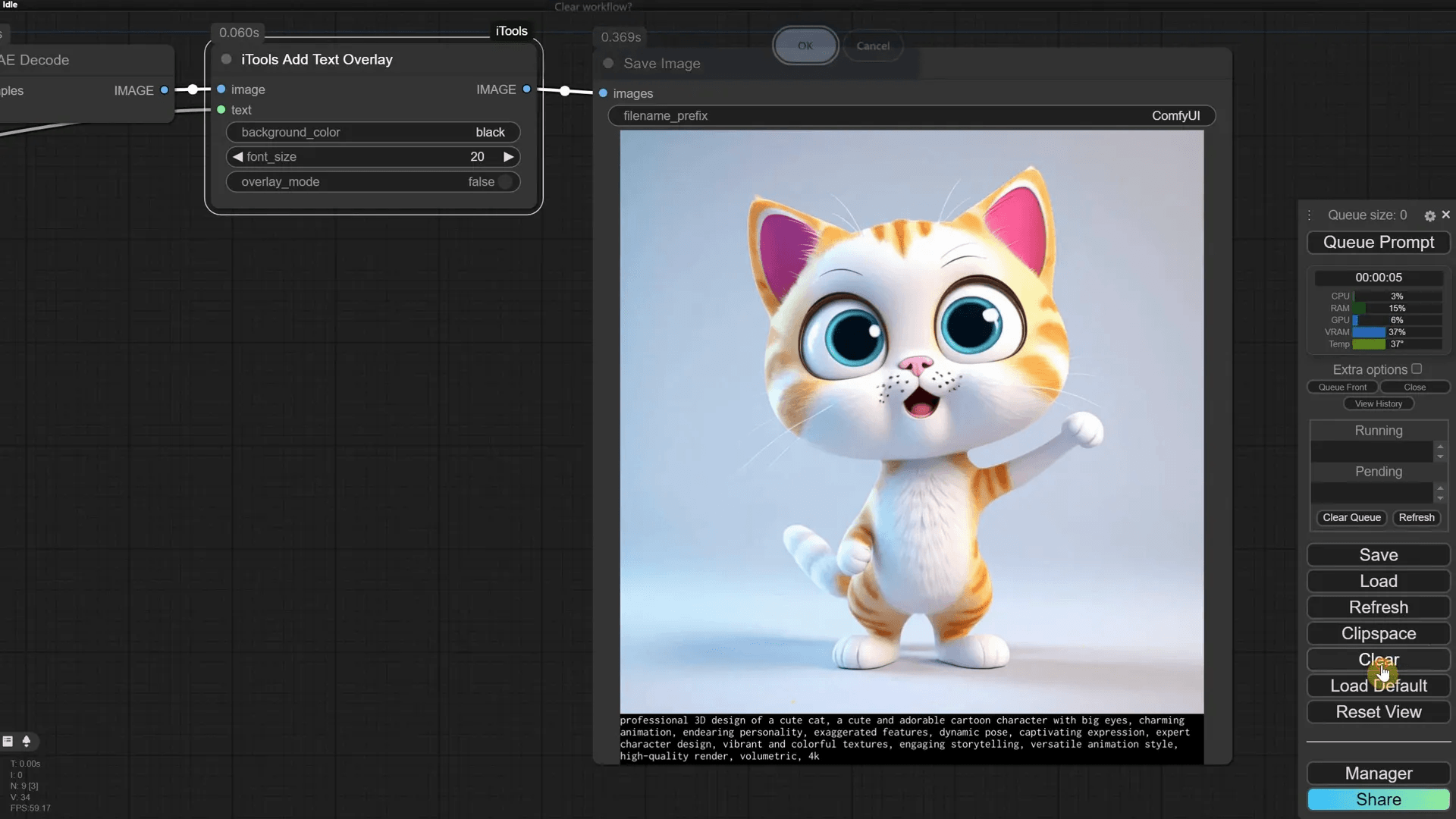Click Queue Prompt button
Screen dimensions: 1456x819
[x=1379, y=243]
